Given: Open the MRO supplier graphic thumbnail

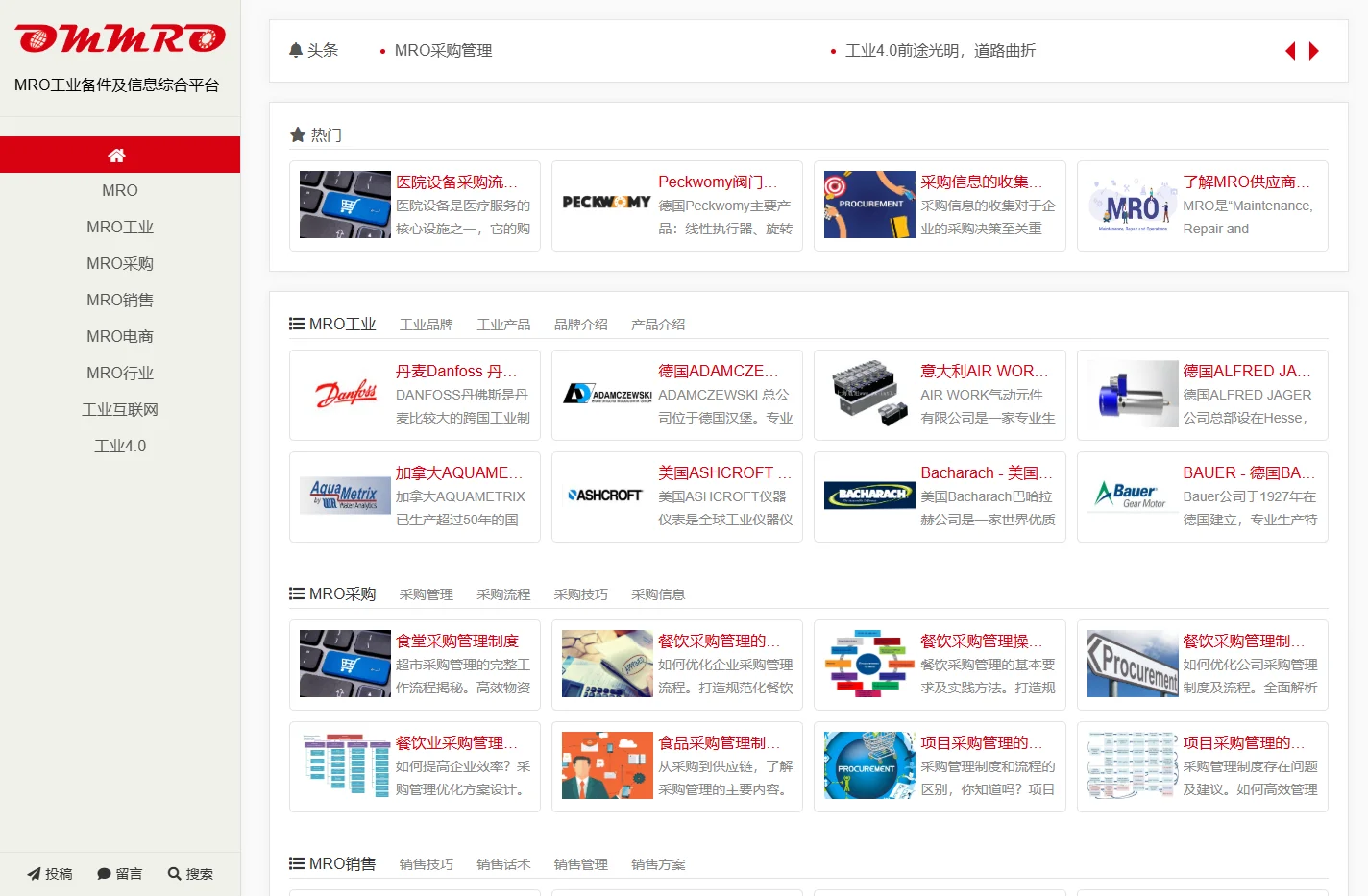Looking at the screenshot, I should (x=1133, y=205).
